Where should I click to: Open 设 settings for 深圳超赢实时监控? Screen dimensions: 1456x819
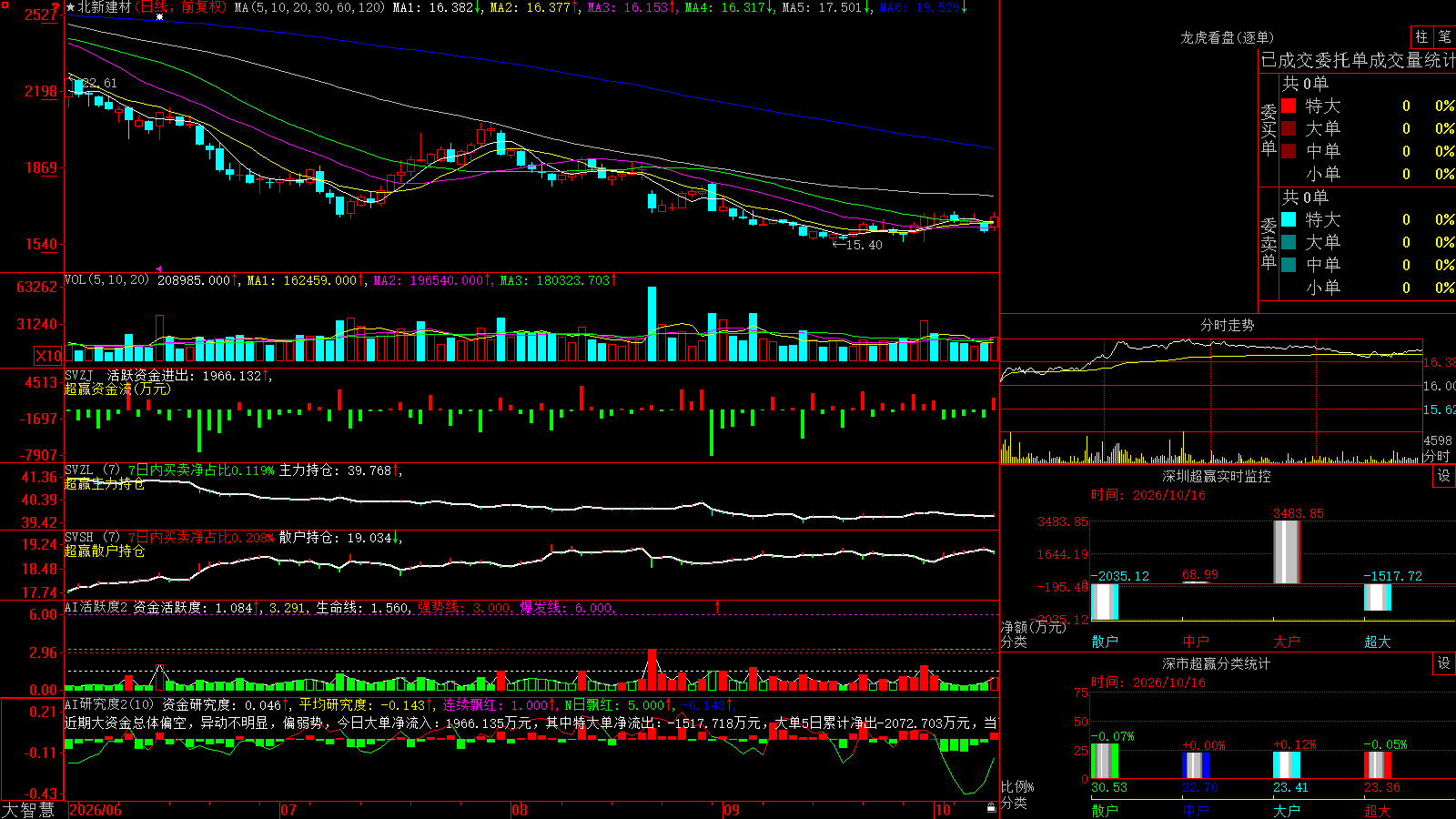1444,476
